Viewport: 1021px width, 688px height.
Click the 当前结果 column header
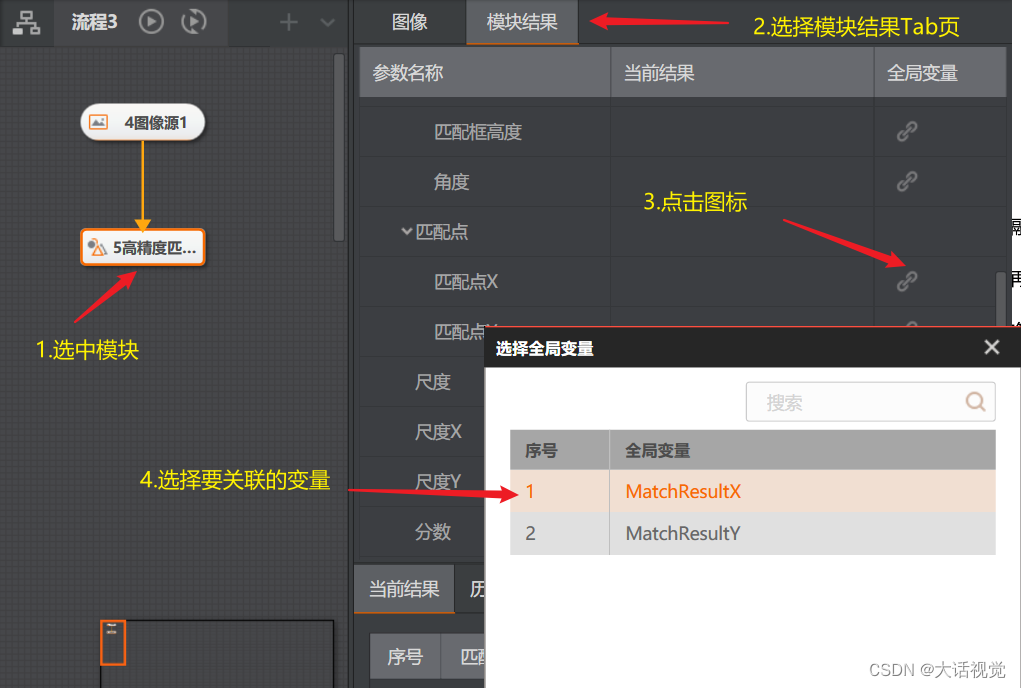[x=742, y=72]
